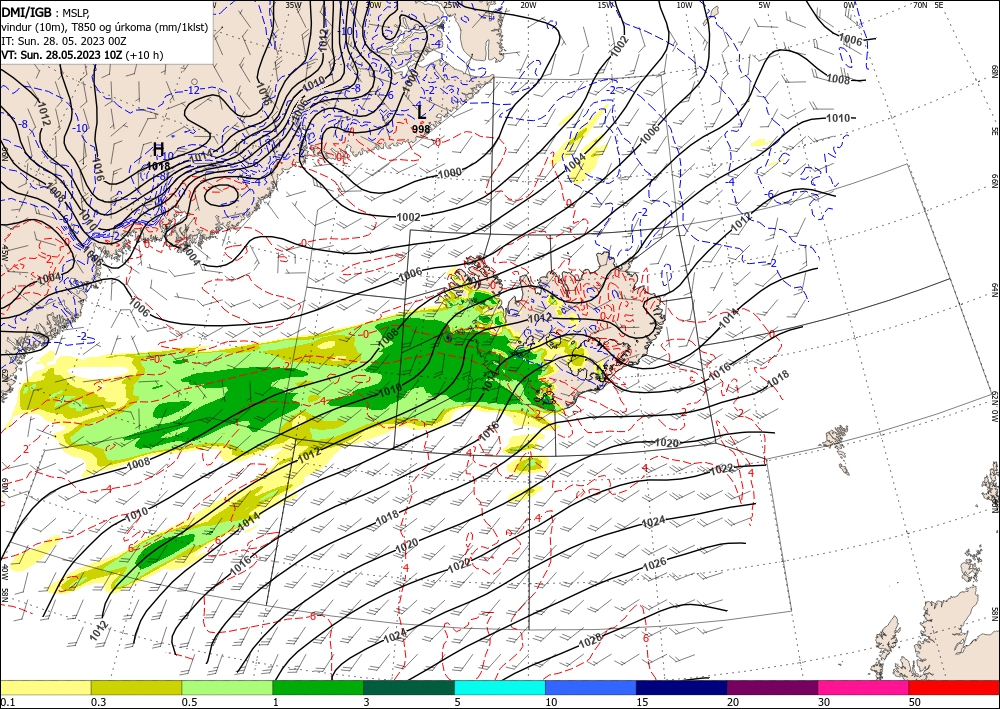Click the H high-pressure marker over Greenland
The width and height of the screenshot is (1000, 709).
(x=158, y=149)
